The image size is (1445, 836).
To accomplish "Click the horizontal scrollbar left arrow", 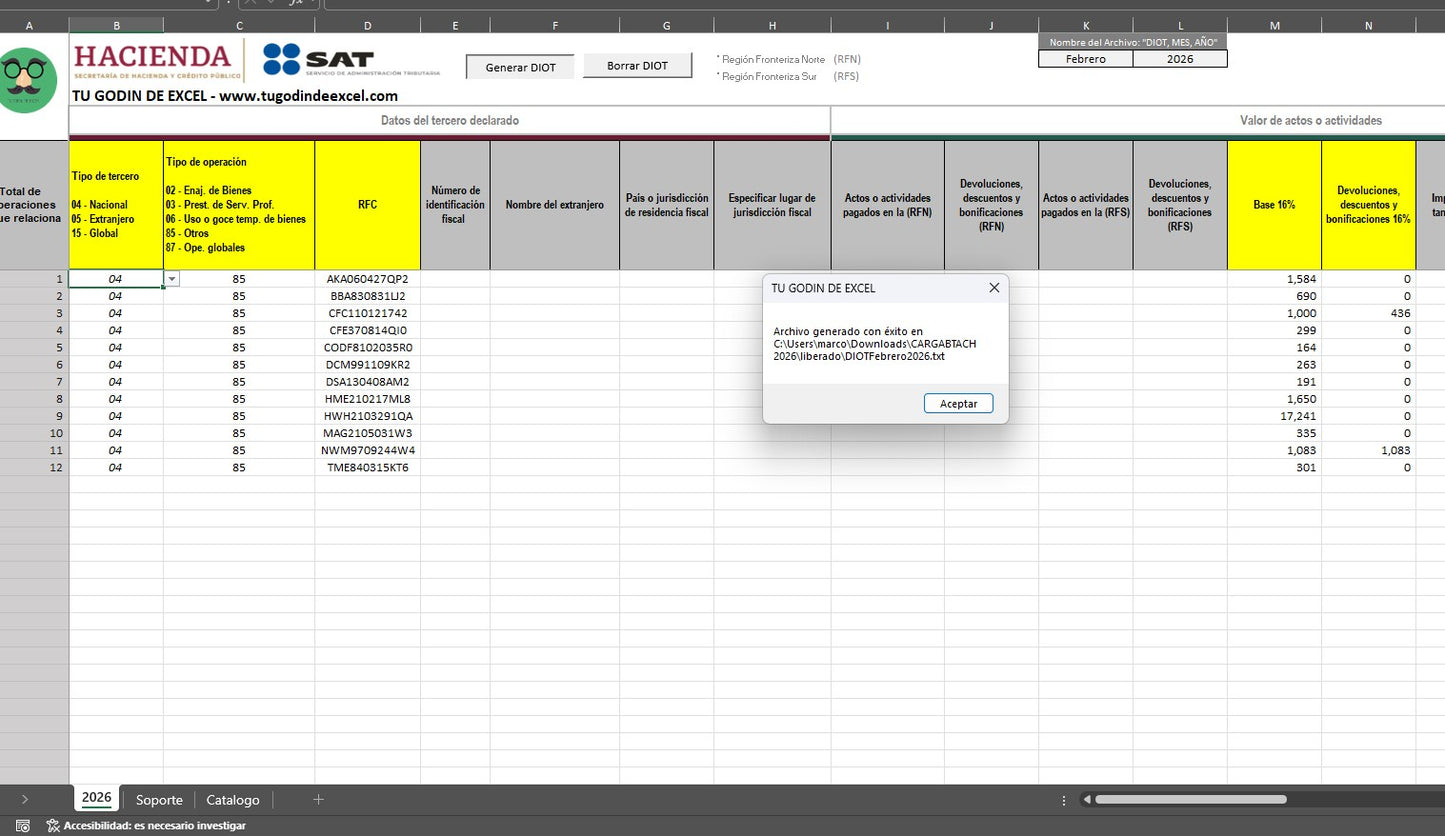I will pyautogui.click(x=1086, y=800).
